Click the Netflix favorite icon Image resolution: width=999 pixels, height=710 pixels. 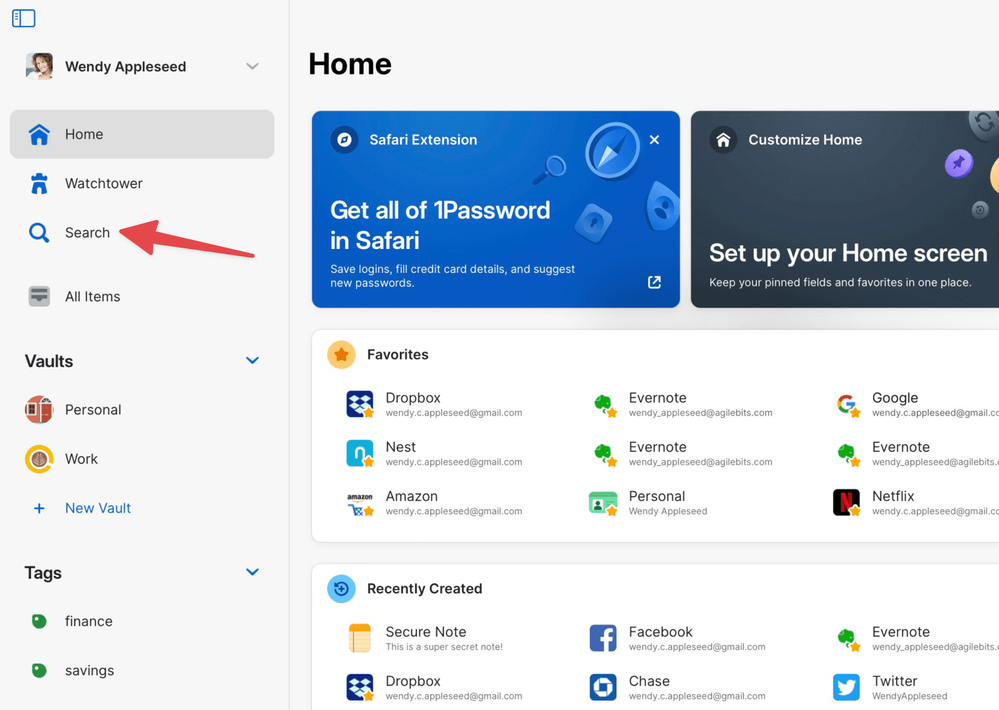click(x=847, y=503)
